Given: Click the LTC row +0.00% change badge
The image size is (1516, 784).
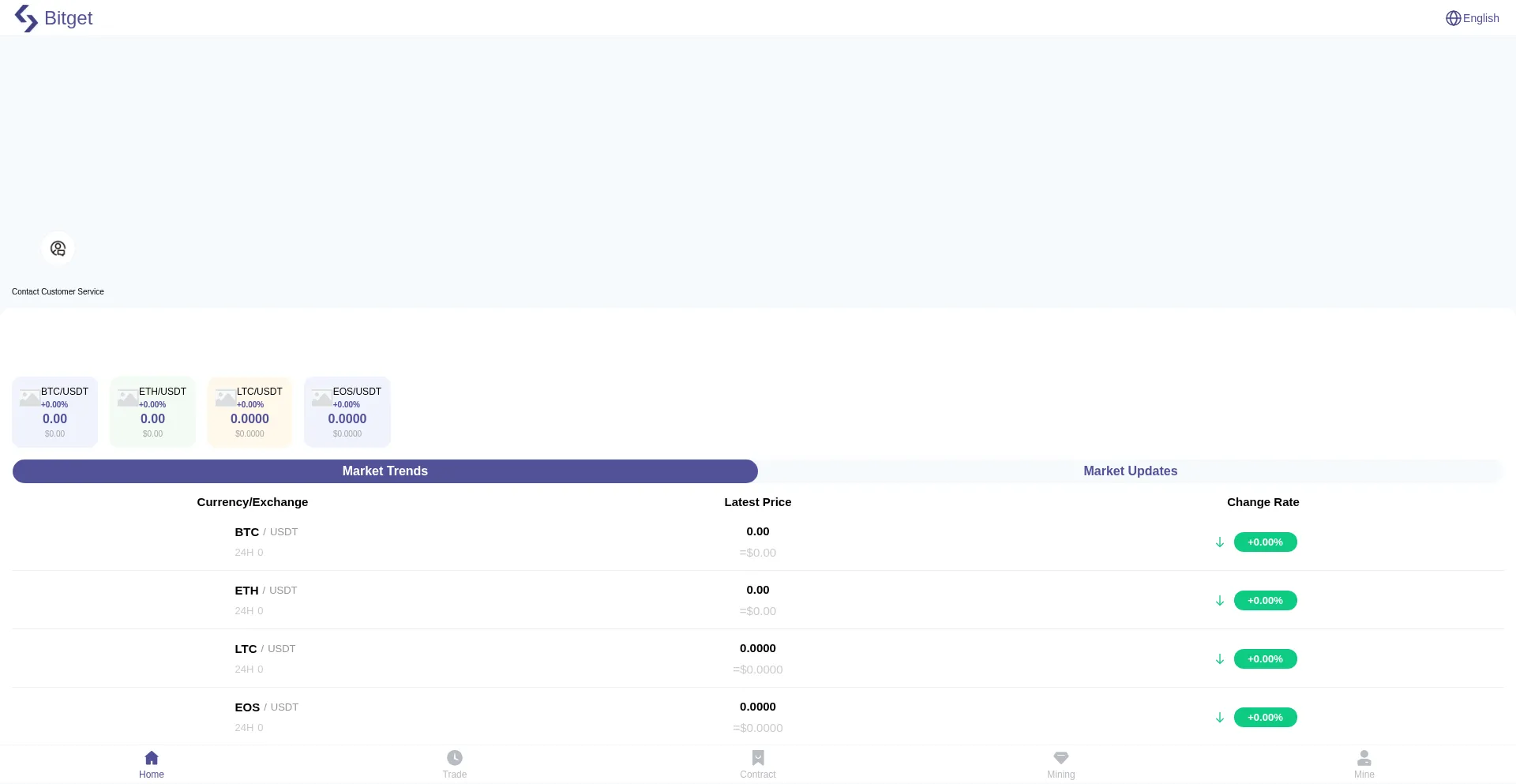Looking at the screenshot, I should pos(1265,659).
